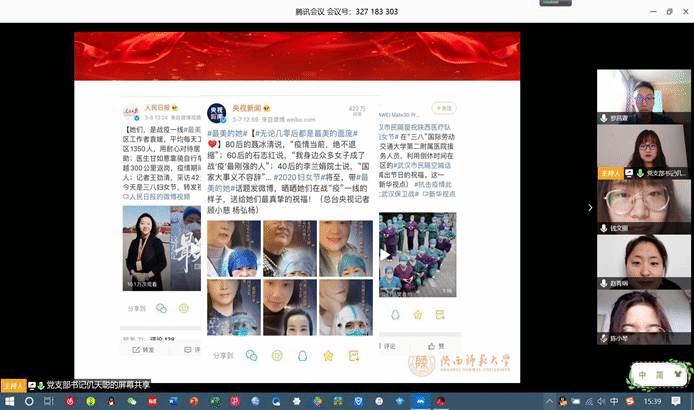
Task: Open blue shield security app on taskbar
Action: [x=358, y=401]
